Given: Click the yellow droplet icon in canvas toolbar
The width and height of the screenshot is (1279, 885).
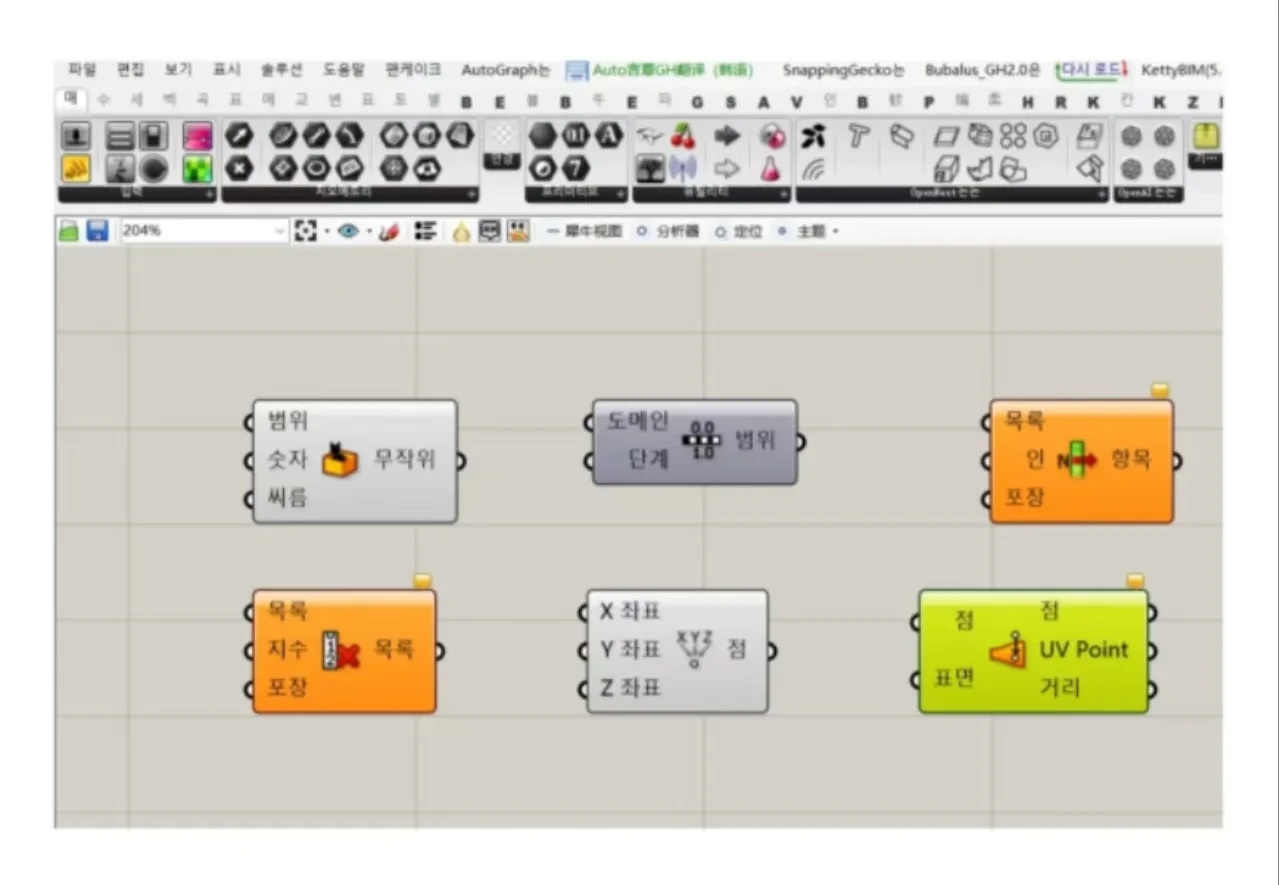Looking at the screenshot, I should click(x=461, y=232).
